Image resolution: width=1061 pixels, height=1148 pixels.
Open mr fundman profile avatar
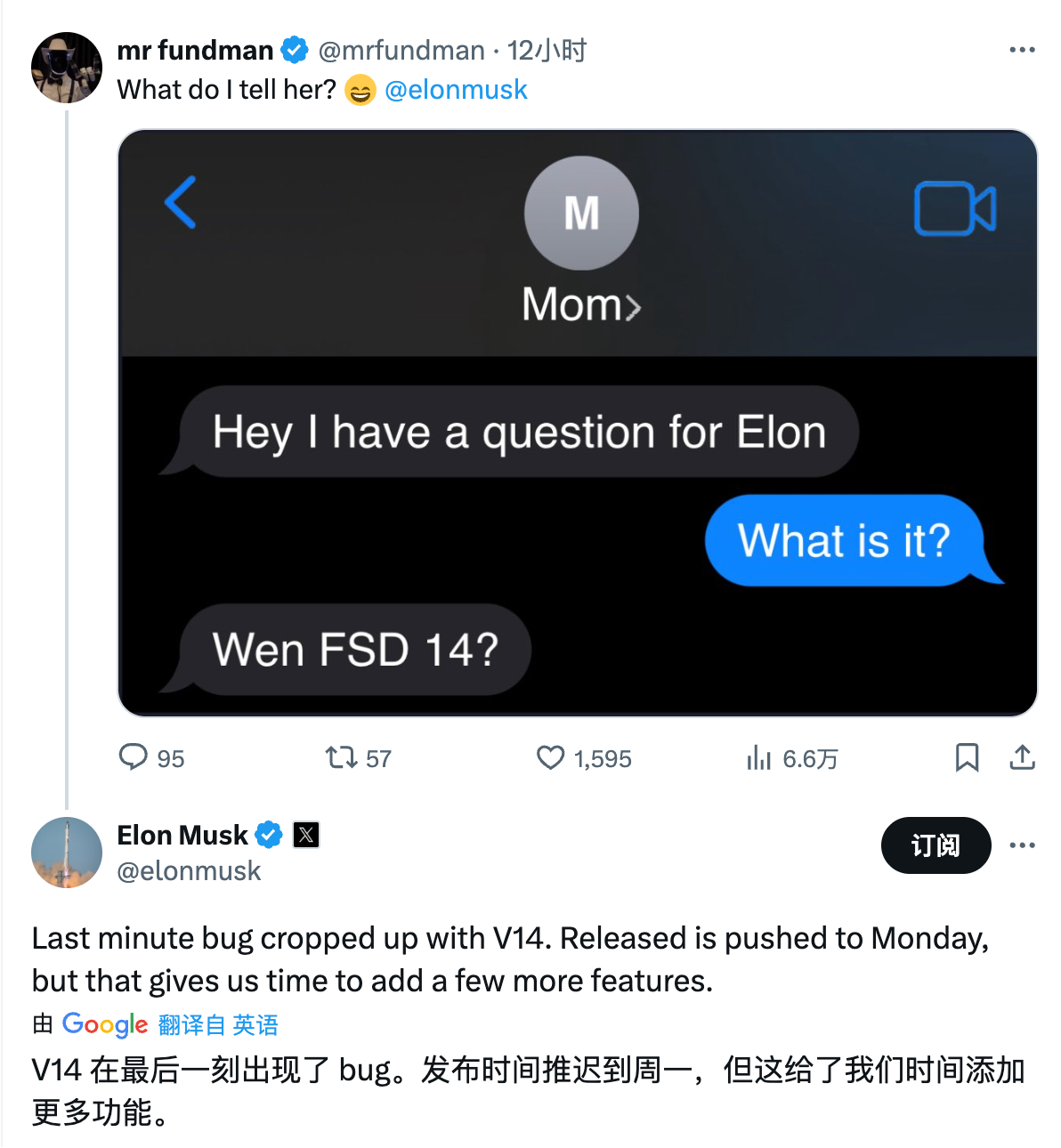tap(67, 68)
